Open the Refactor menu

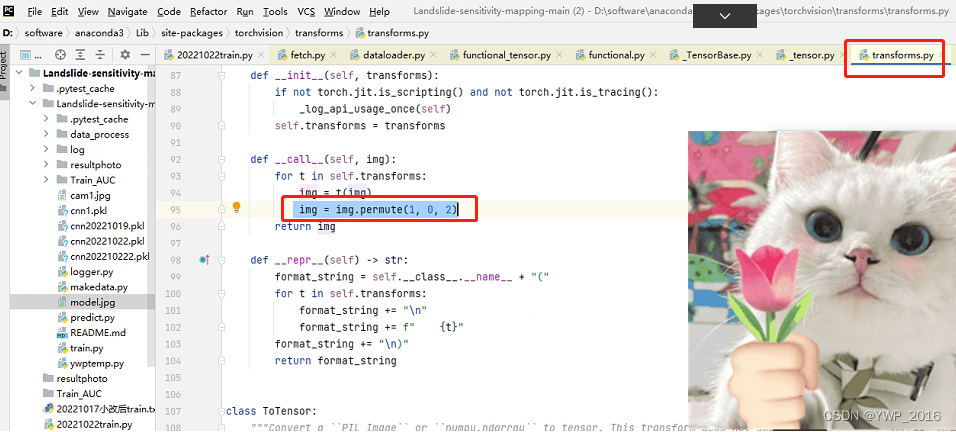point(209,12)
